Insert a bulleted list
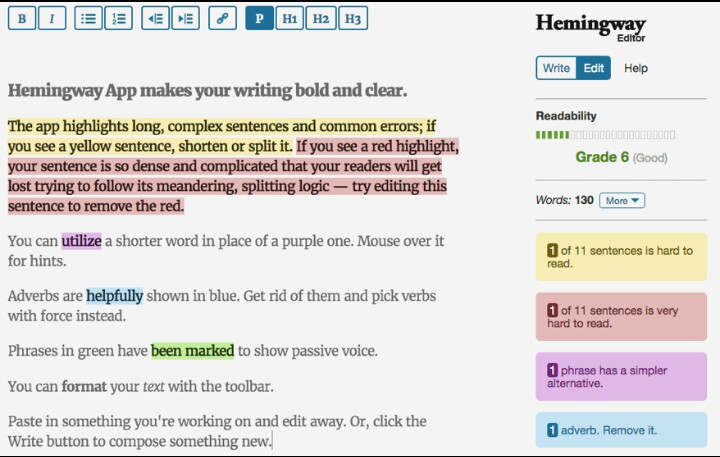This screenshot has width=720, height=457. pyautogui.click(x=89, y=18)
